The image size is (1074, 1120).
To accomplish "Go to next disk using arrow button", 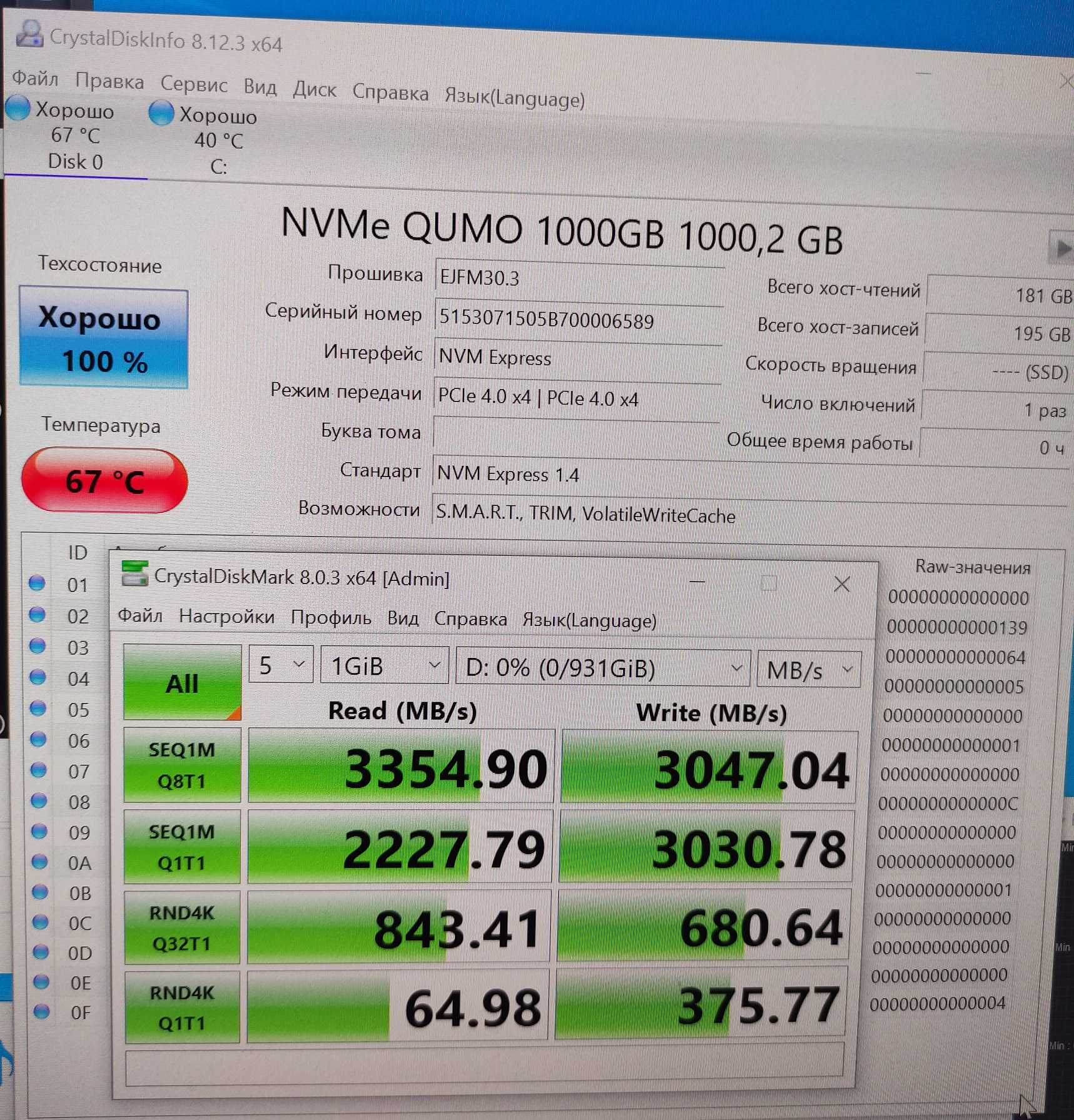I will pos(1061,249).
